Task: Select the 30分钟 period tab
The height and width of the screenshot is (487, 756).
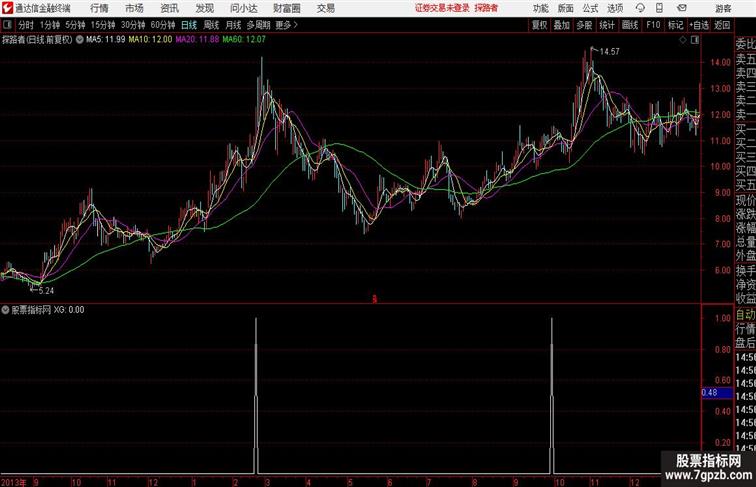Action: (x=133, y=25)
